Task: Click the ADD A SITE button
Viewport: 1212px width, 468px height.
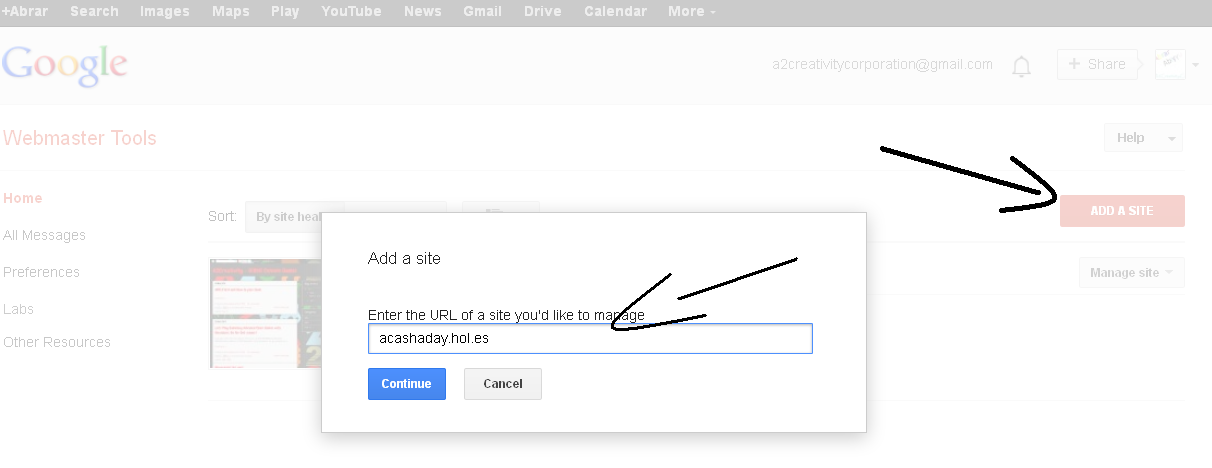Action: 1122,211
